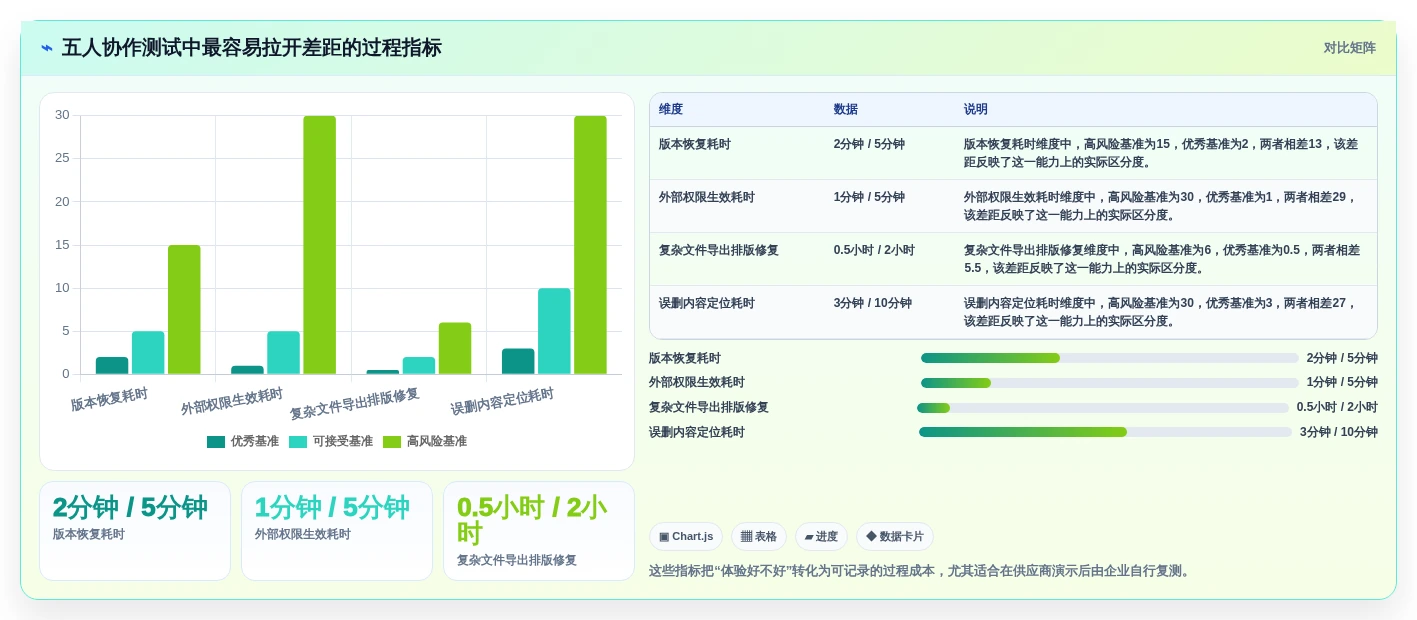Click the 高风险基准 bar for 外部权限生效耗时
Viewport: 1417px width, 620px height.
coord(320,245)
